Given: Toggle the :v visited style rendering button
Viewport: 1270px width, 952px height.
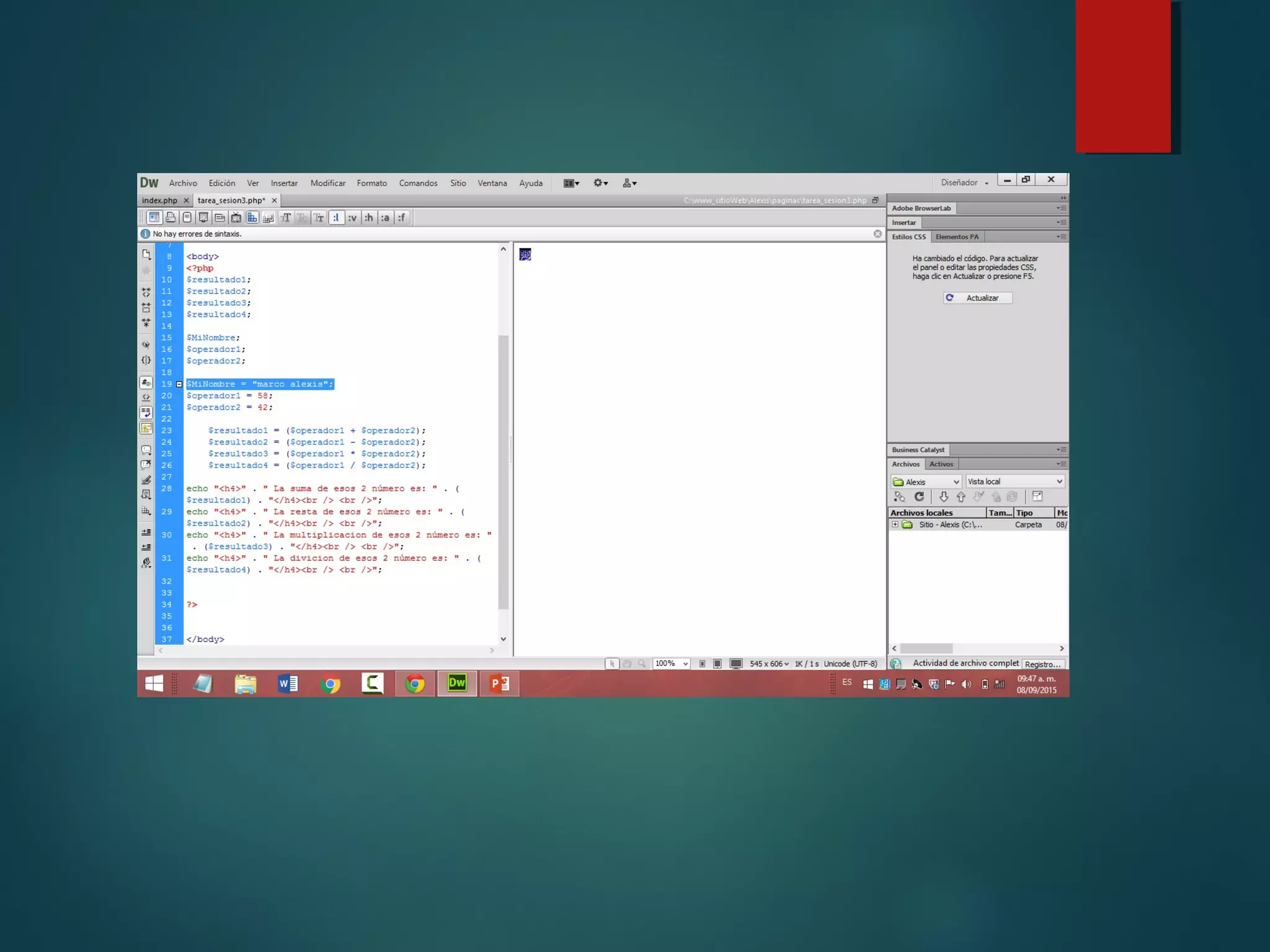Looking at the screenshot, I should tap(352, 218).
